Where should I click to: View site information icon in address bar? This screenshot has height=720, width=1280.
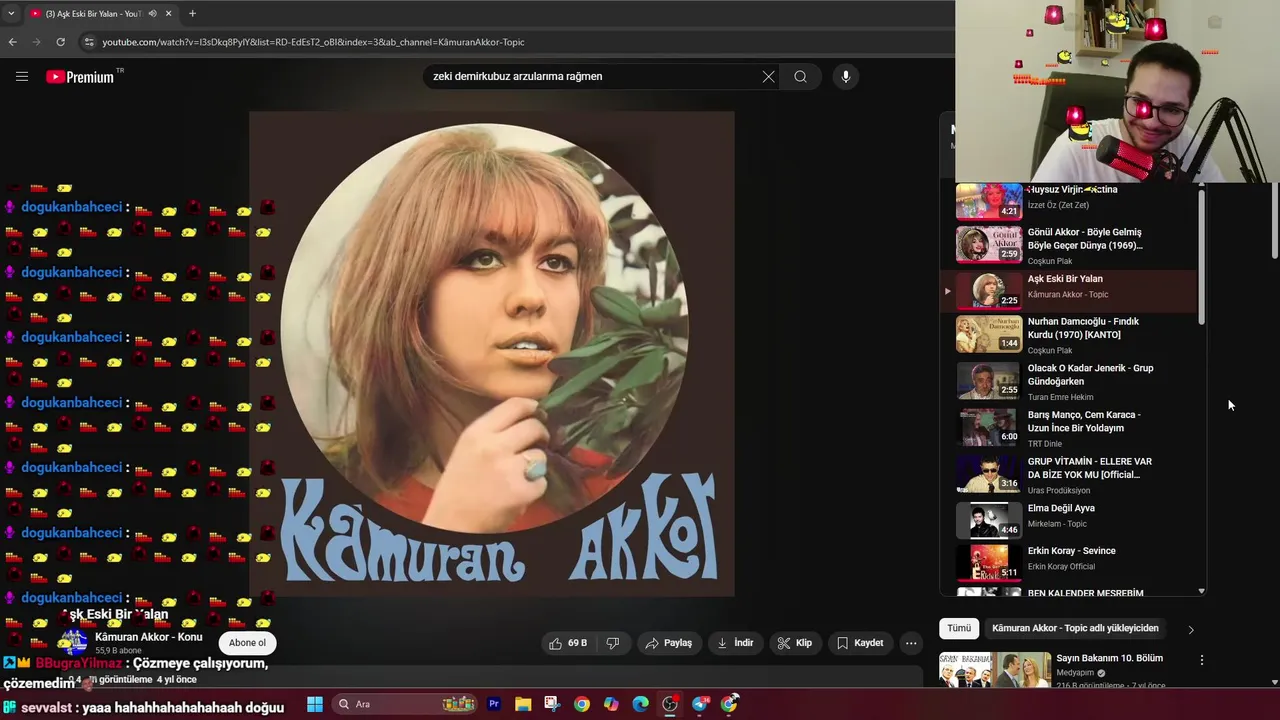88,42
